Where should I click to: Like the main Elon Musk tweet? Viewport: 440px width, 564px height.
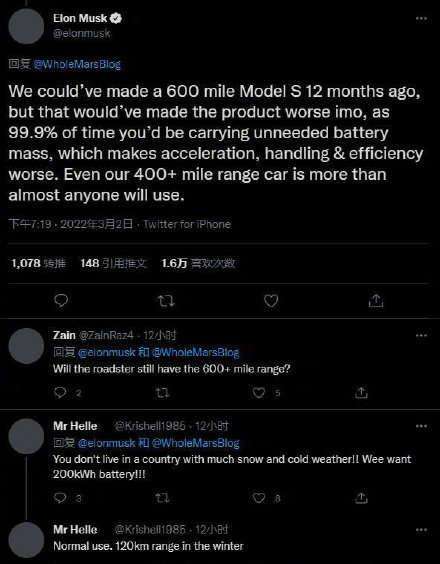(x=271, y=301)
